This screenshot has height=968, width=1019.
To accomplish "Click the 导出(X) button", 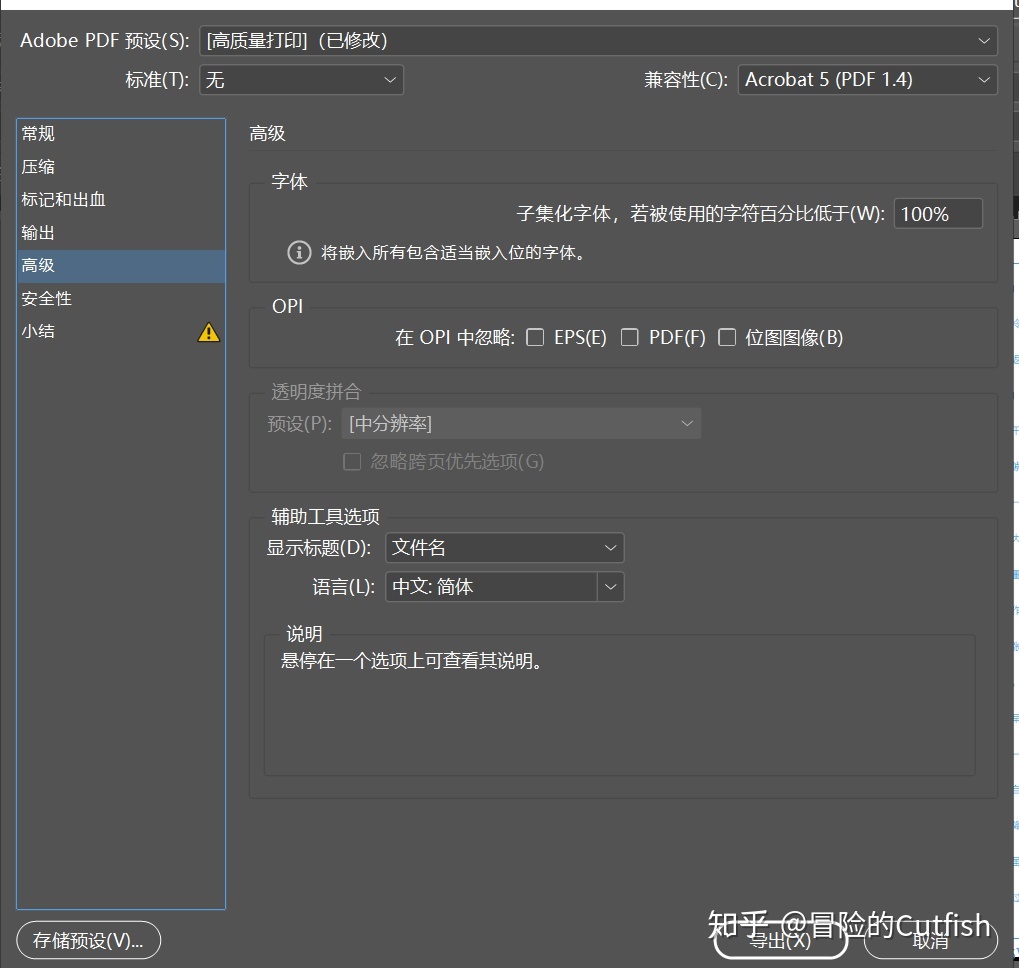I will click(780, 940).
